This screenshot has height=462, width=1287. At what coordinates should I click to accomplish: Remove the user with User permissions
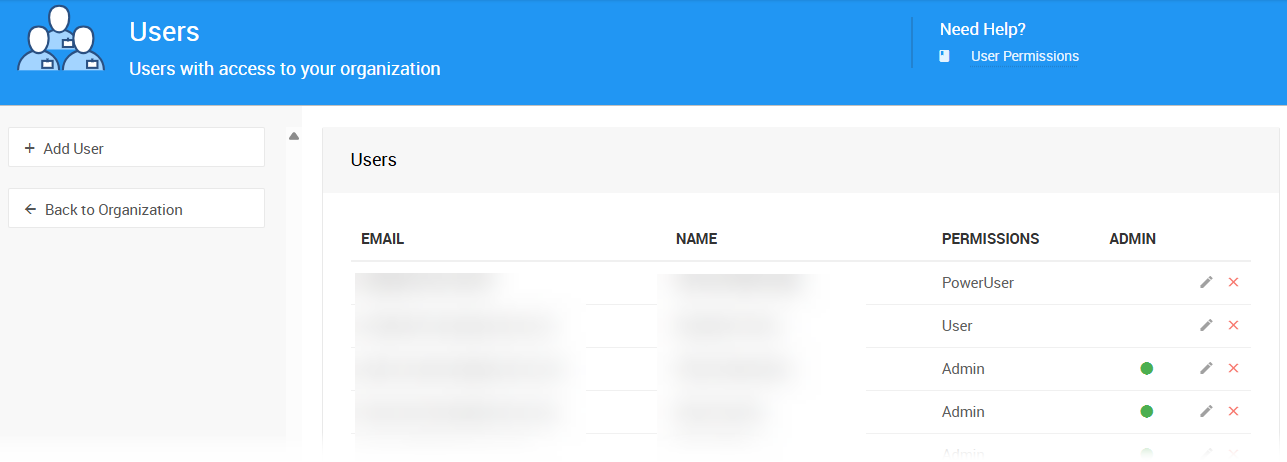coord(1233,326)
